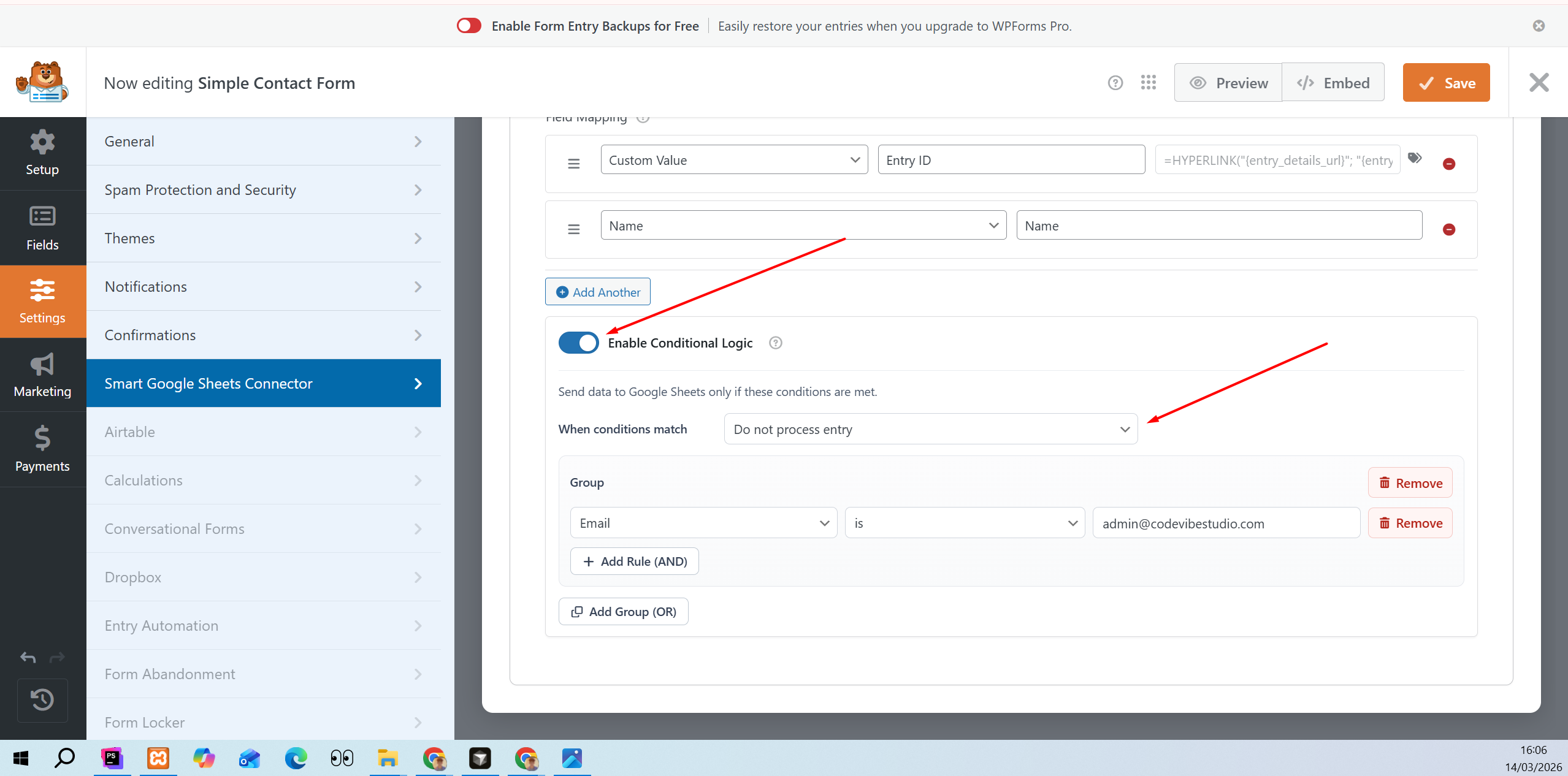Click the Name column input field
1568x776 pixels.
1220,226
